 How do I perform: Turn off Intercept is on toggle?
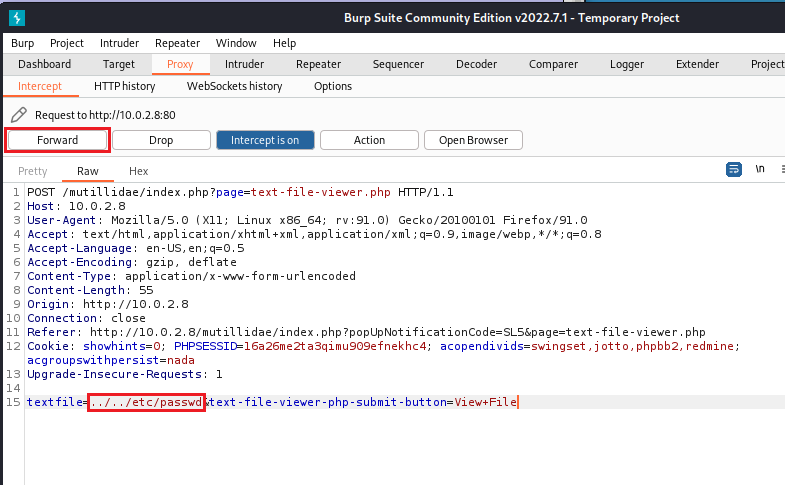tap(265, 140)
